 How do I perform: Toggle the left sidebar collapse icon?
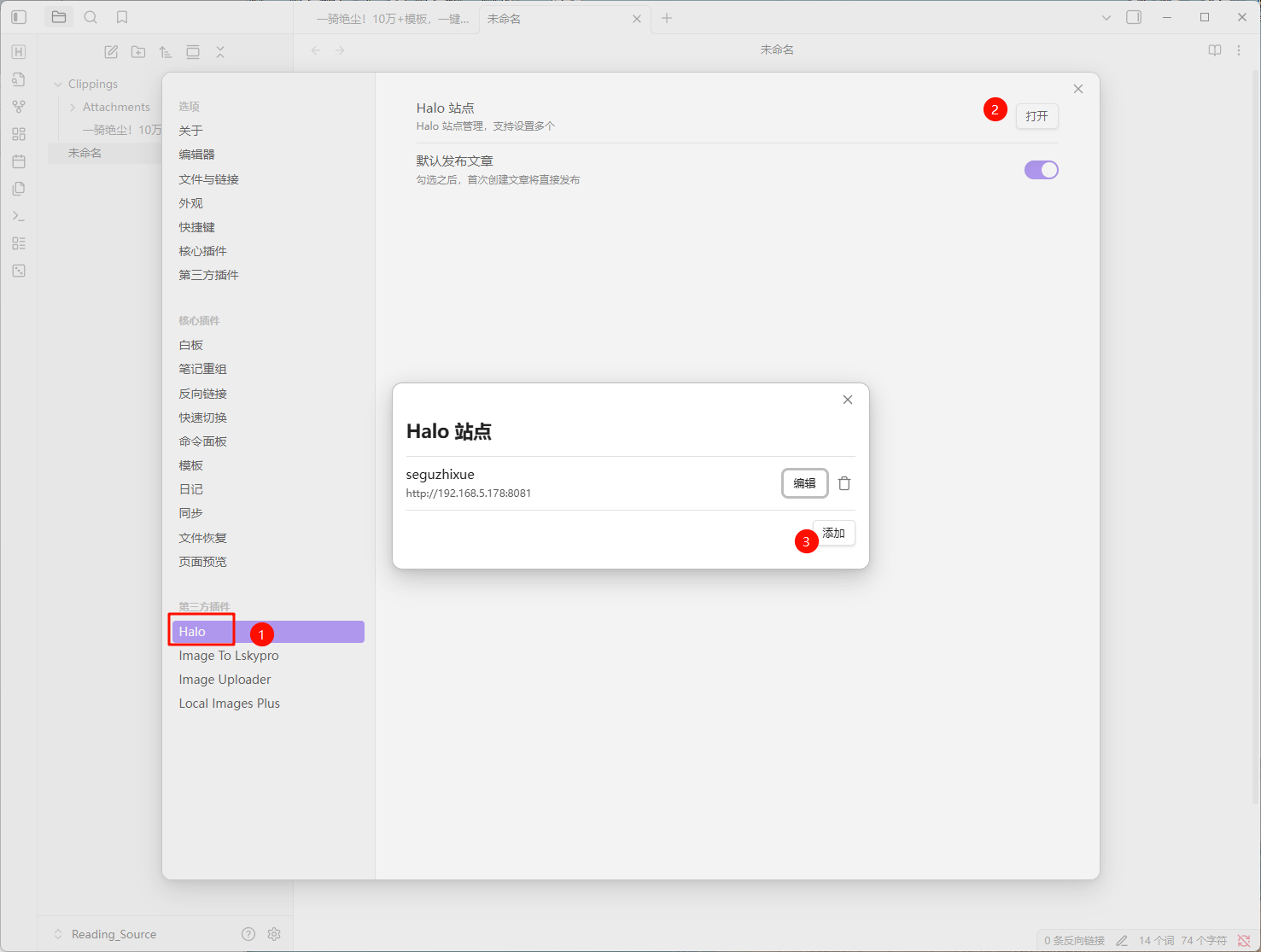(19, 17)
